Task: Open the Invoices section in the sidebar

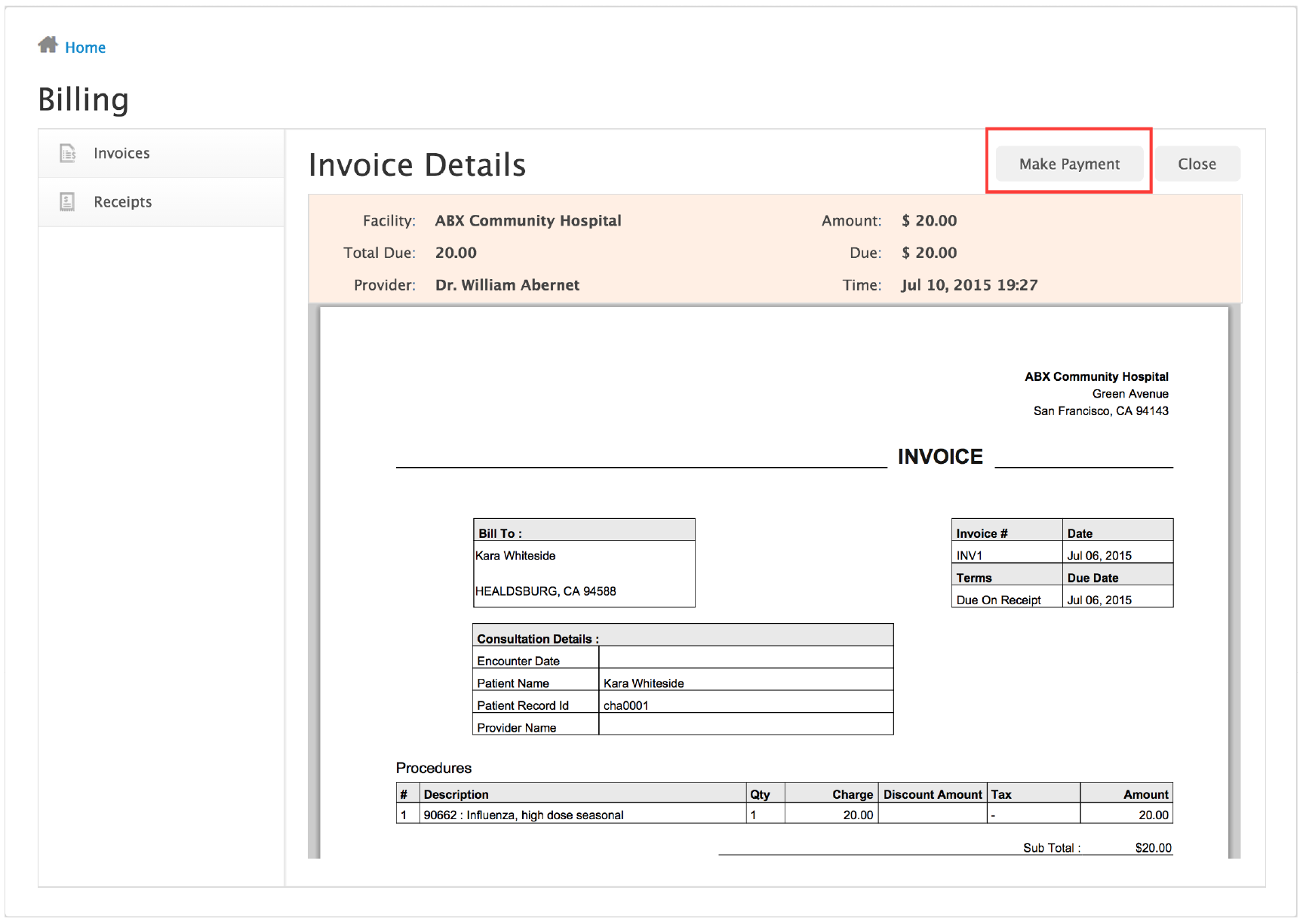Action: [x=121, y=152]
